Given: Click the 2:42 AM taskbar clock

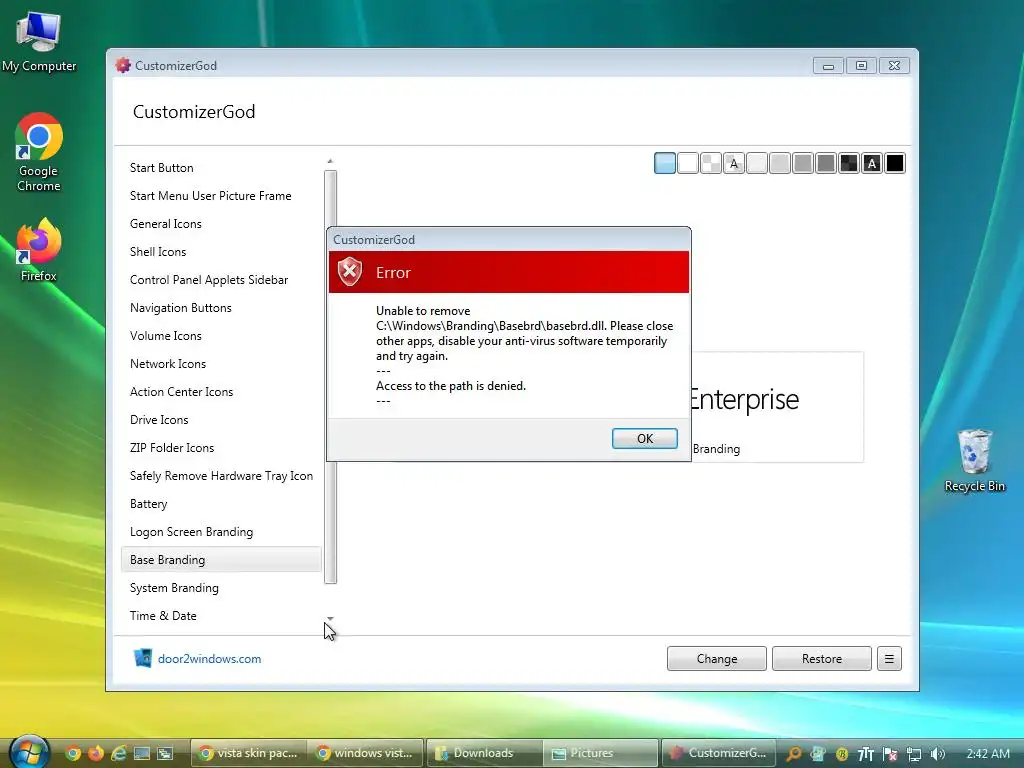Looking at the screenshot, I should tap(987, 754).
